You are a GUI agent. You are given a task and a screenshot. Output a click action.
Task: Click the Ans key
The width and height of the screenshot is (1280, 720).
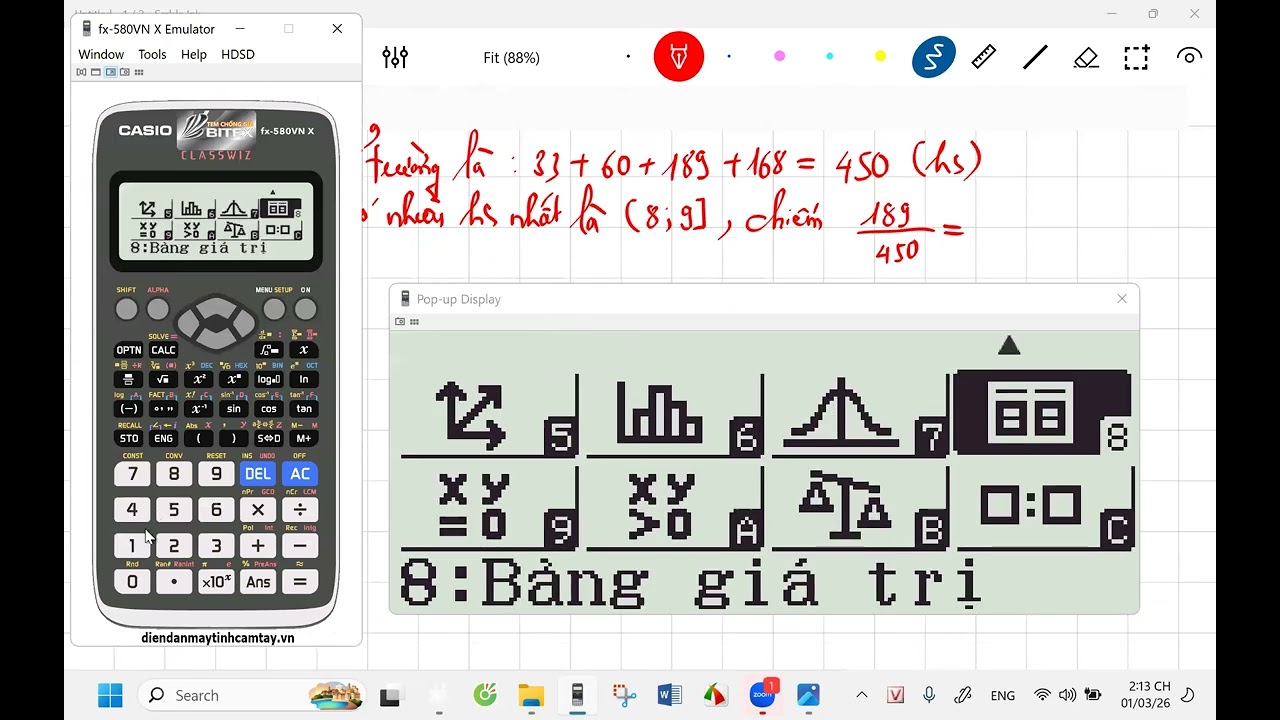[258, 582]
